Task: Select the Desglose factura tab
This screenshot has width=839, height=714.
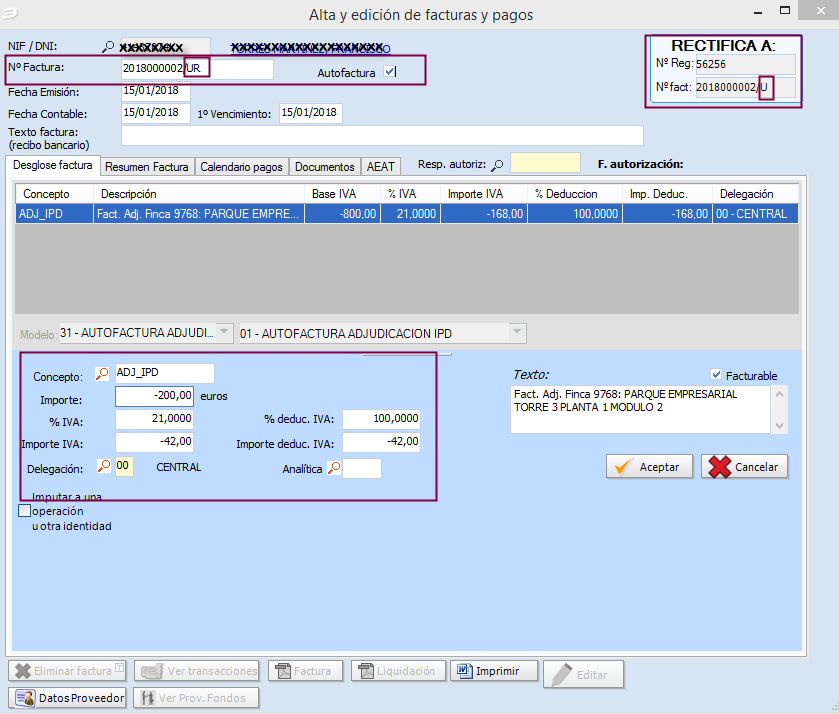Action: [x=52, y=165]
